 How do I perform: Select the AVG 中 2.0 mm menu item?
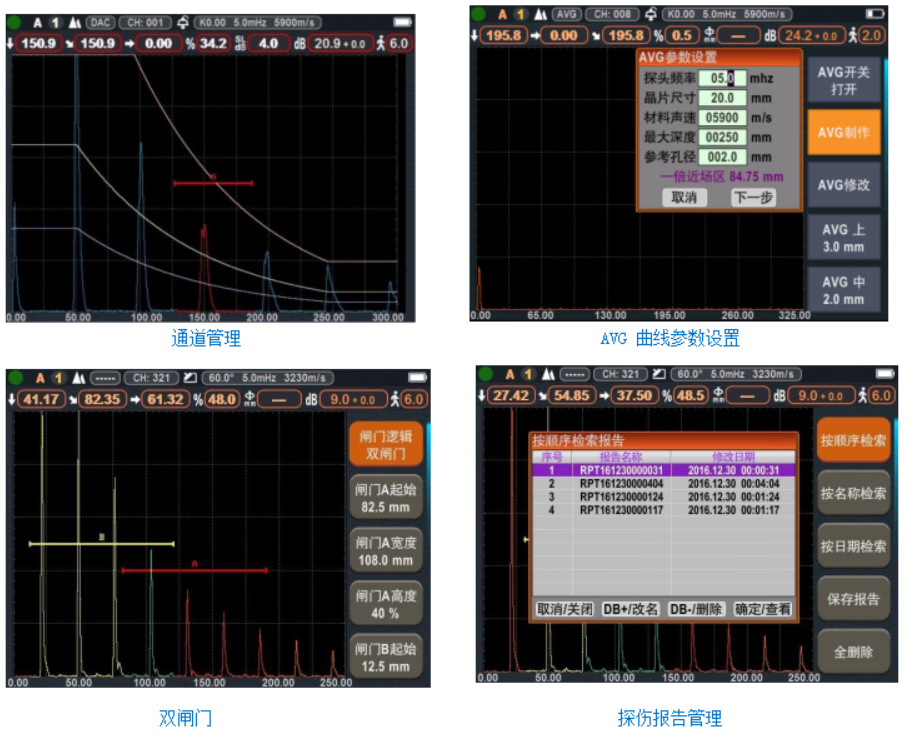click(844, 290)
